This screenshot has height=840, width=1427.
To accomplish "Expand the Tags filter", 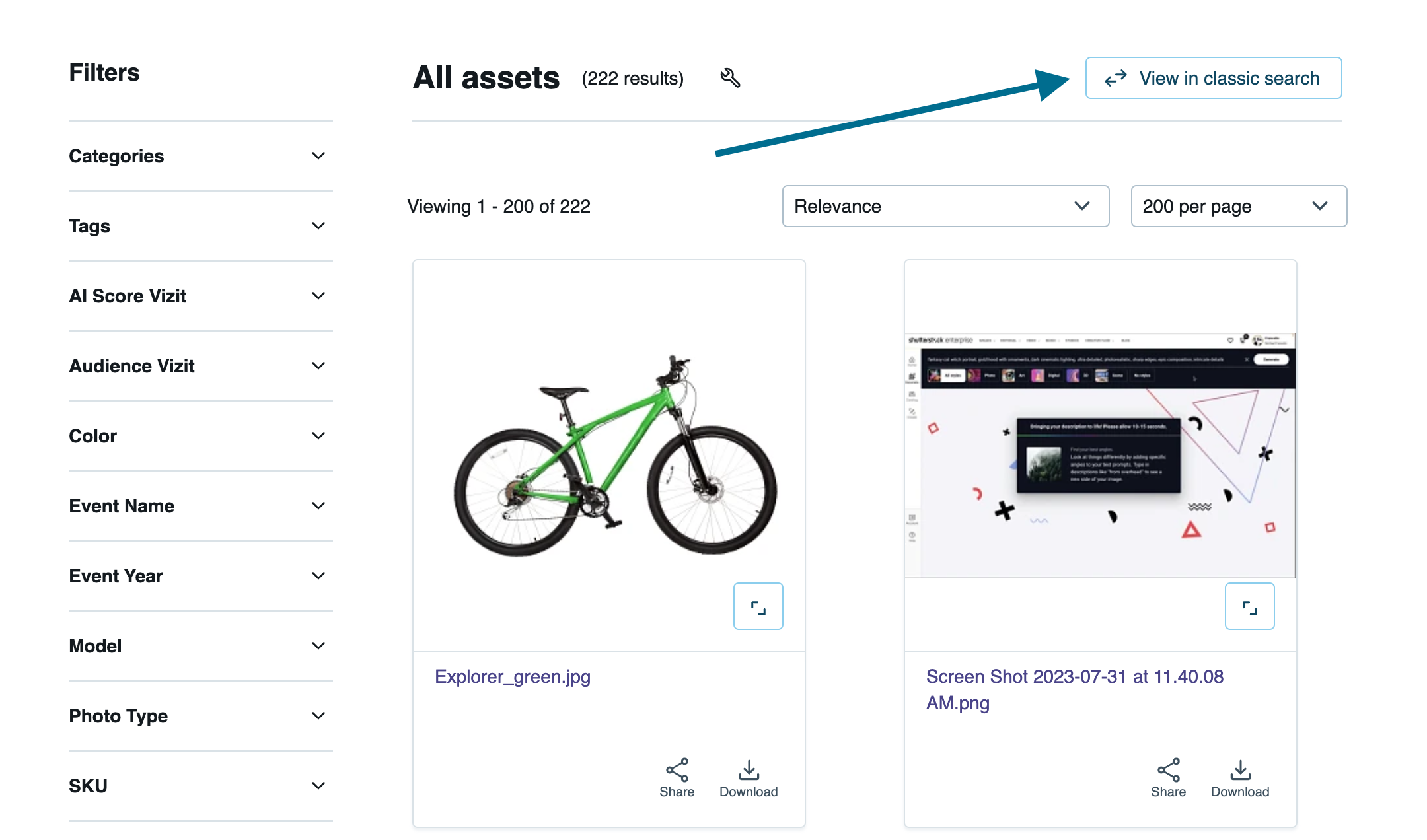I will [x=319, y=226].
